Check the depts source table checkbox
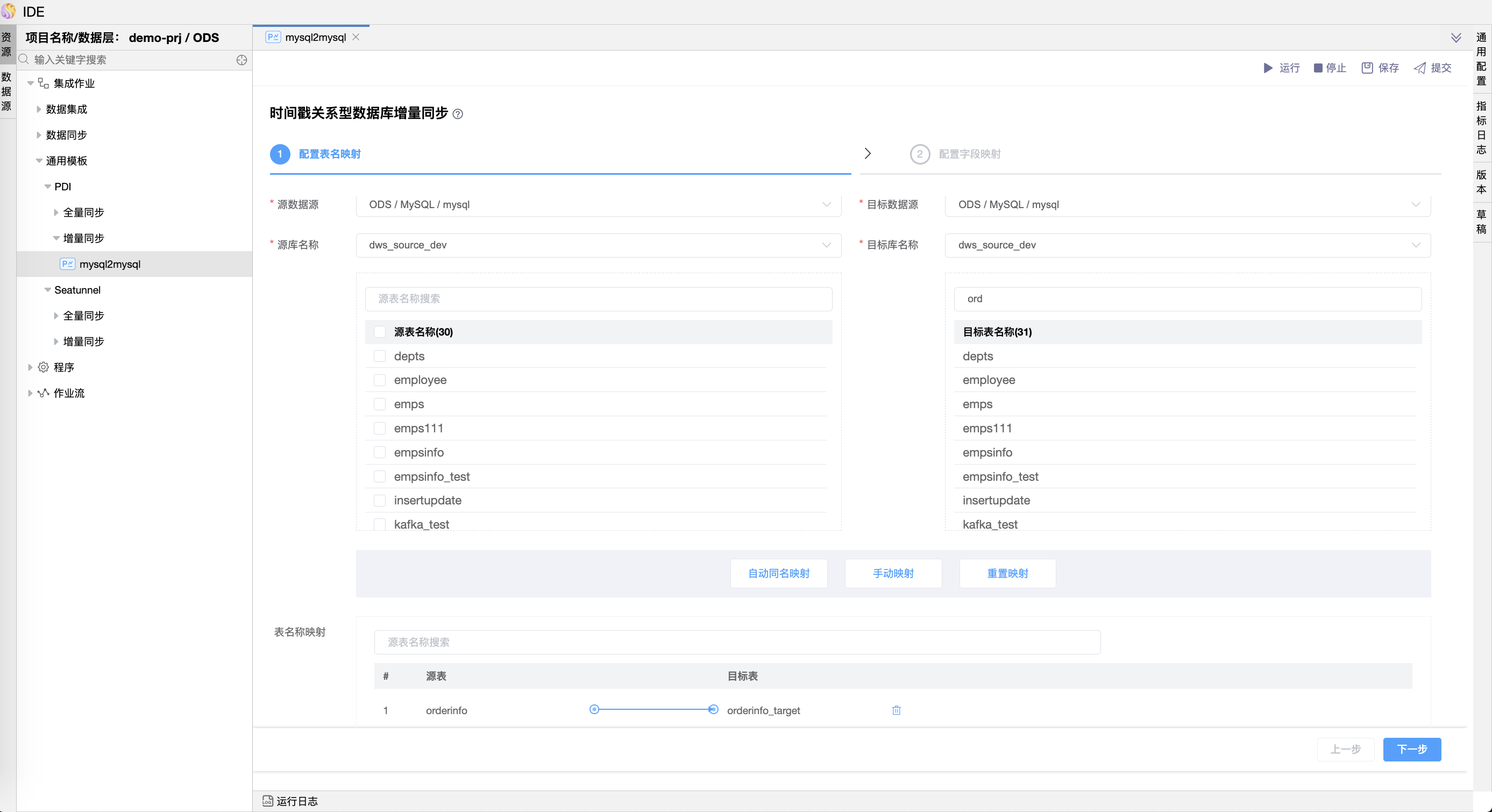This screenshot has height=812, width=1492. [379, 356]
